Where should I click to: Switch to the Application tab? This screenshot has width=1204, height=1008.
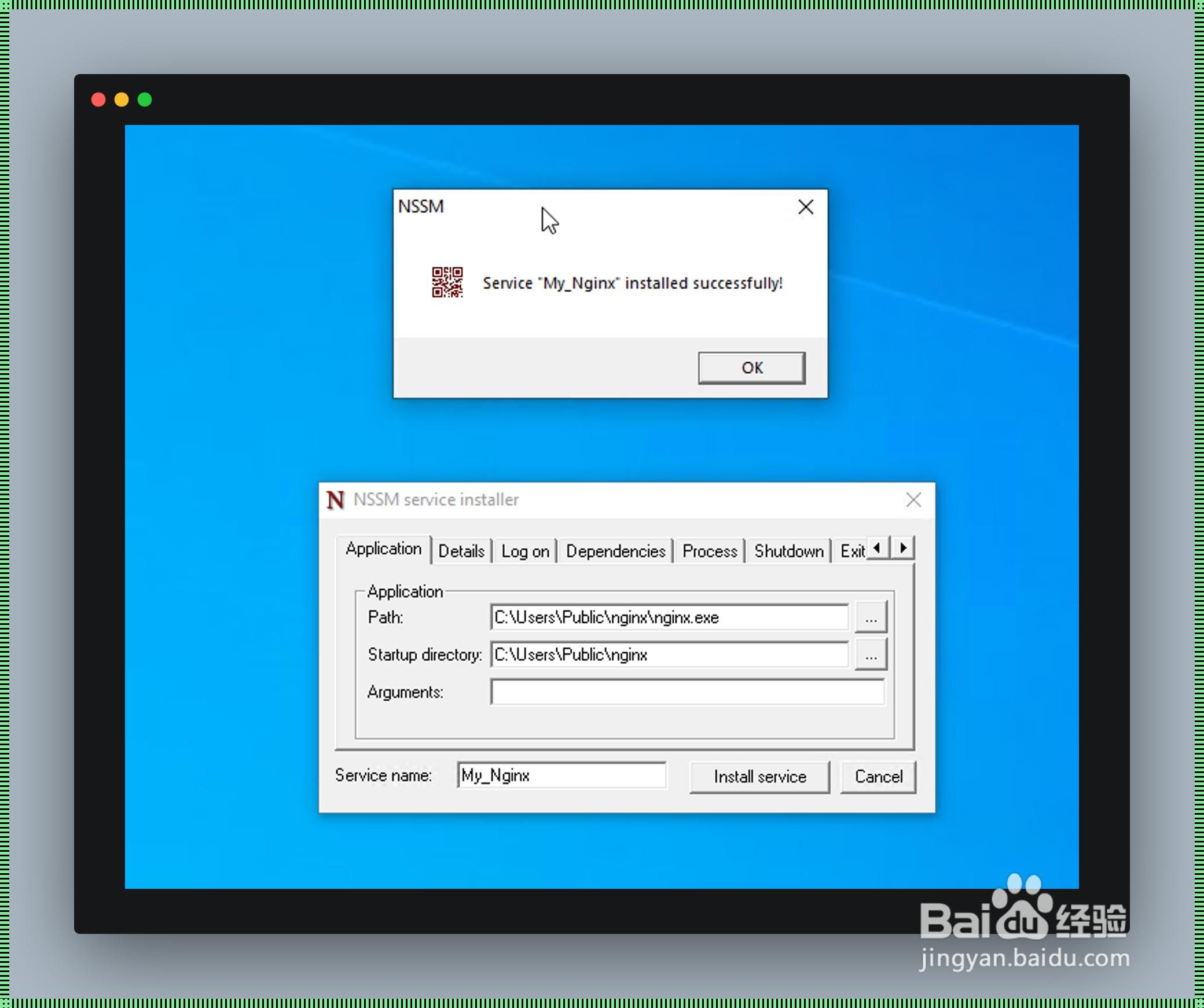click(383, 549)
